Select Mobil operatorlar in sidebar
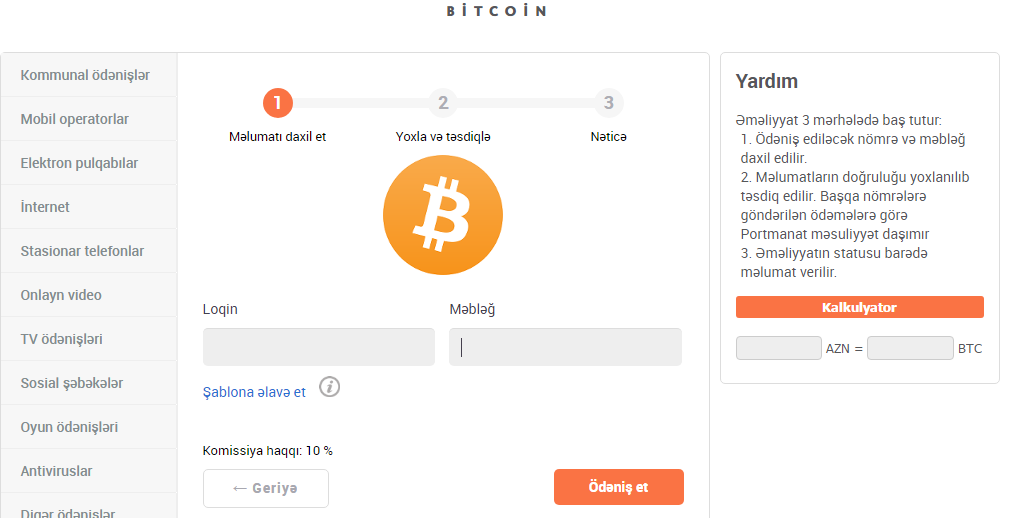Image resolution: width=1013 pixels, height=518 pixels. pos(75,119)
